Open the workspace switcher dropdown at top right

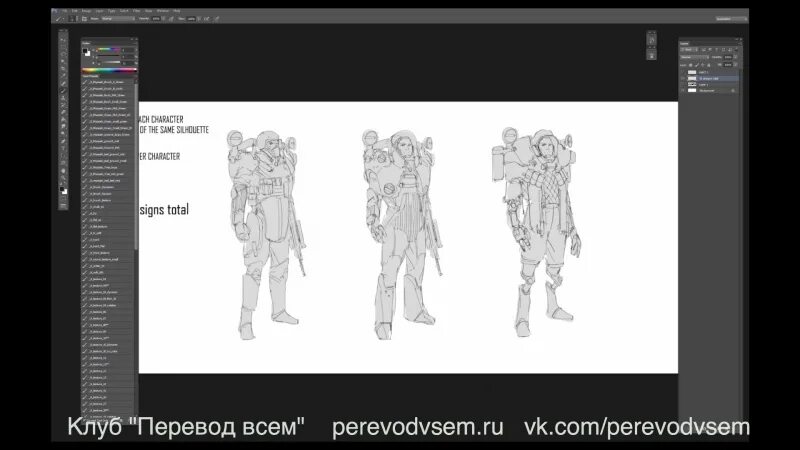731,18
